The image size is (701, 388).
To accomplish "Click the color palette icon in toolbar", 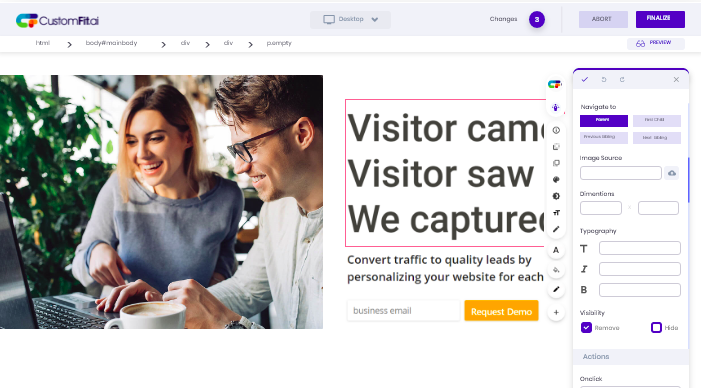I will click(x=556, y=180).
